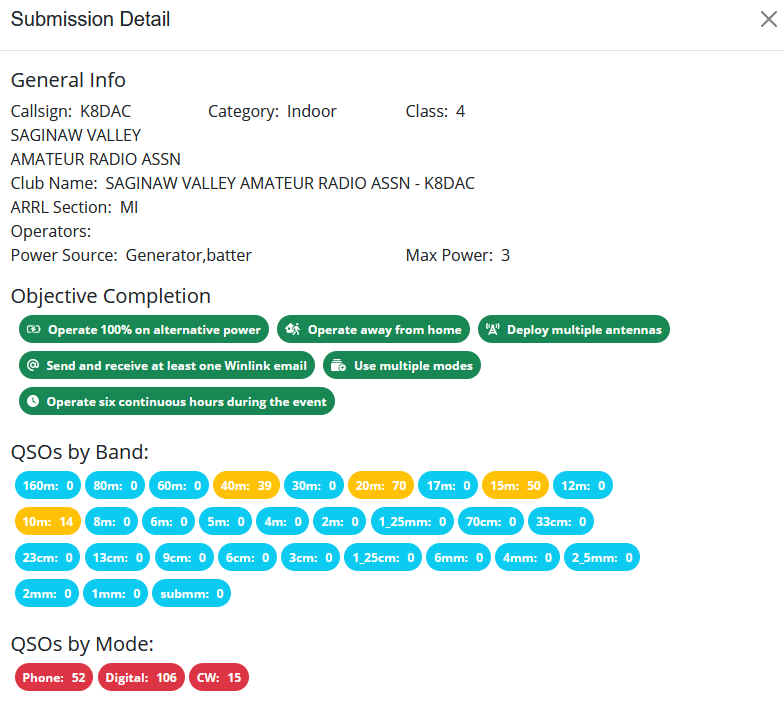Select the 40m: 39 band badge
784x715 pixels.
tap(246, 485)
